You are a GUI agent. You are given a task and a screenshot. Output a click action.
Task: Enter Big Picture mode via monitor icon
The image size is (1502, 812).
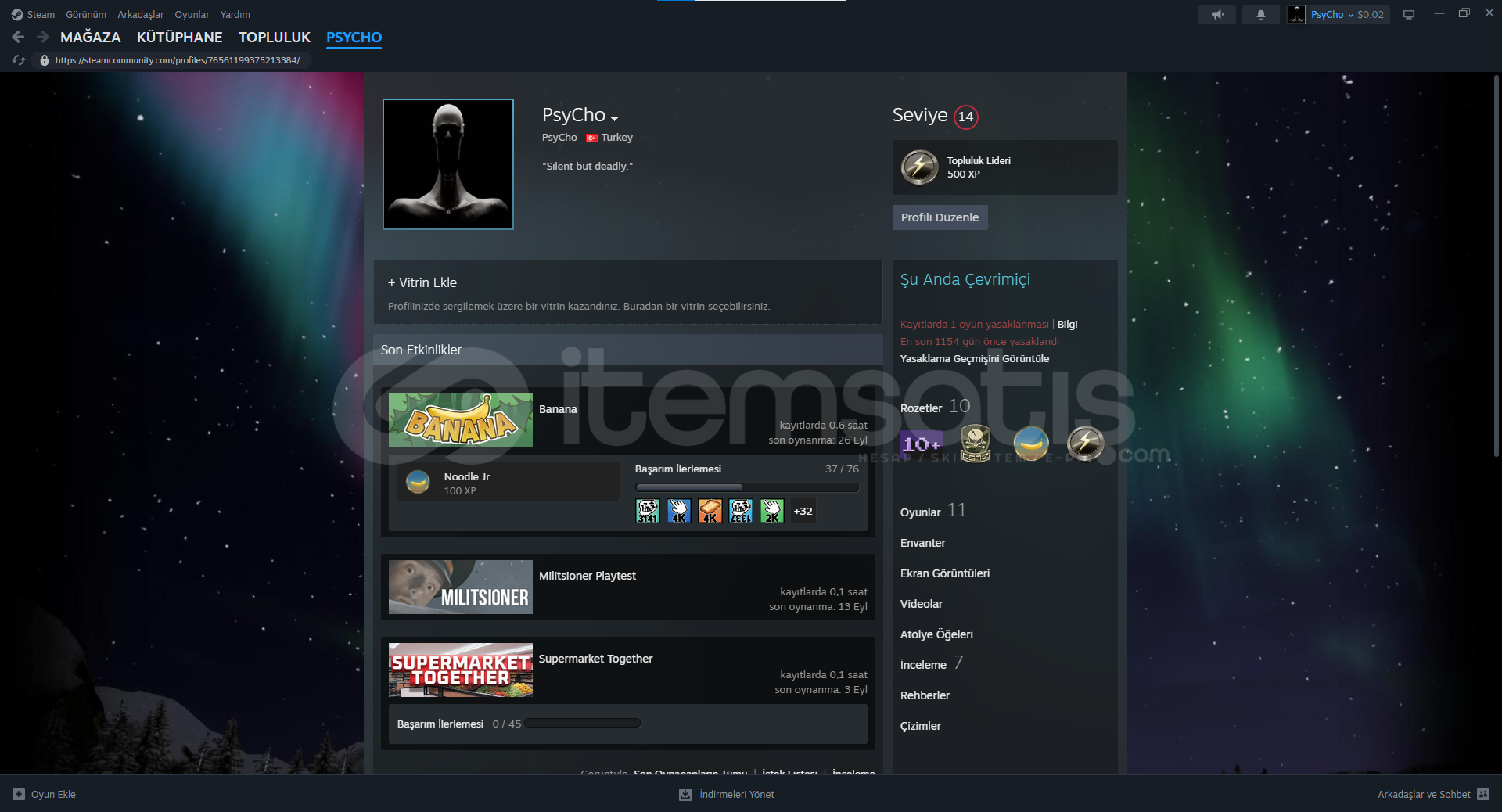pos(1409,15)
